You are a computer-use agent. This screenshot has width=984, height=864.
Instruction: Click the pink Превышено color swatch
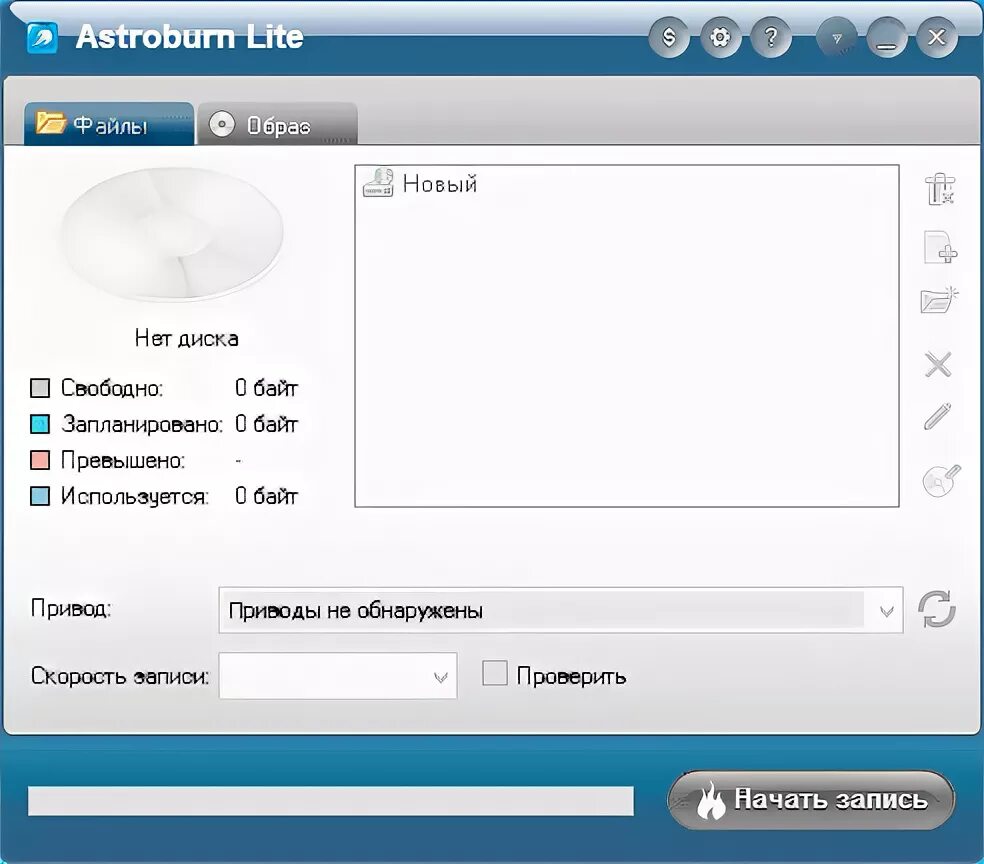[x=40, y=460]
